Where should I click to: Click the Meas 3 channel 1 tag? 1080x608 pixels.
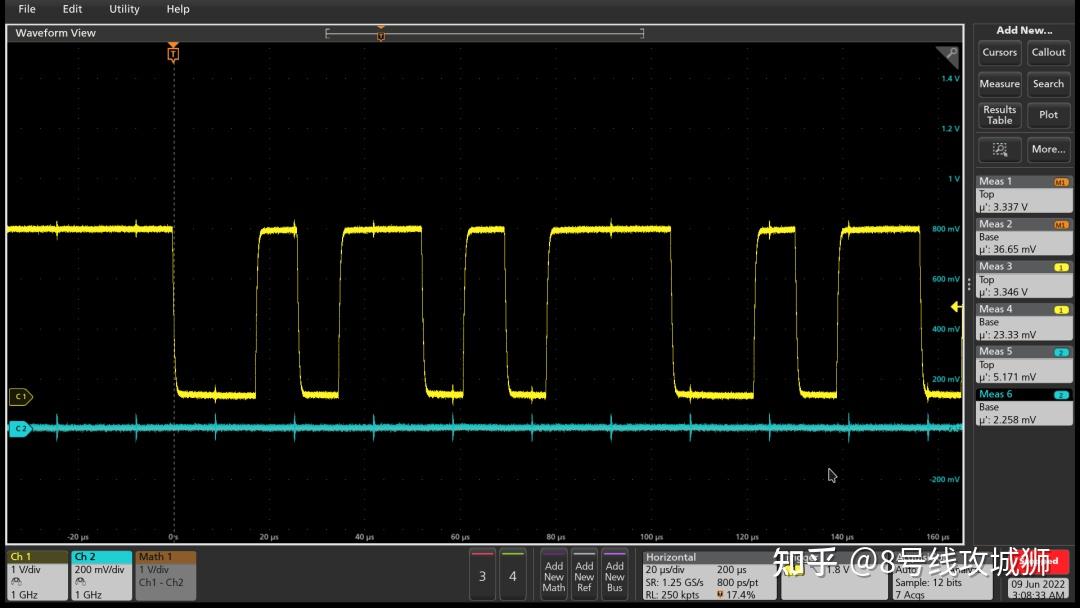coord(1061,267)
